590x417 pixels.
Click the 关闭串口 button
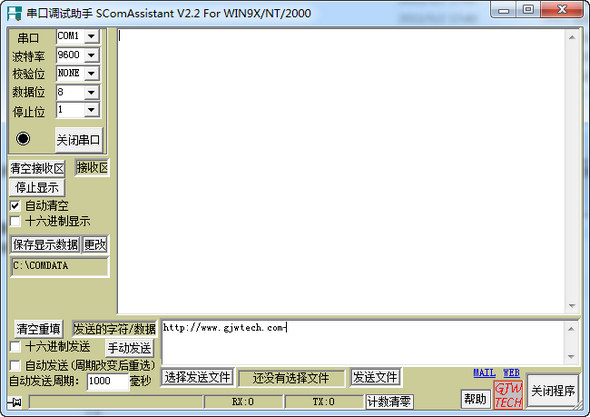pos(79,140)
